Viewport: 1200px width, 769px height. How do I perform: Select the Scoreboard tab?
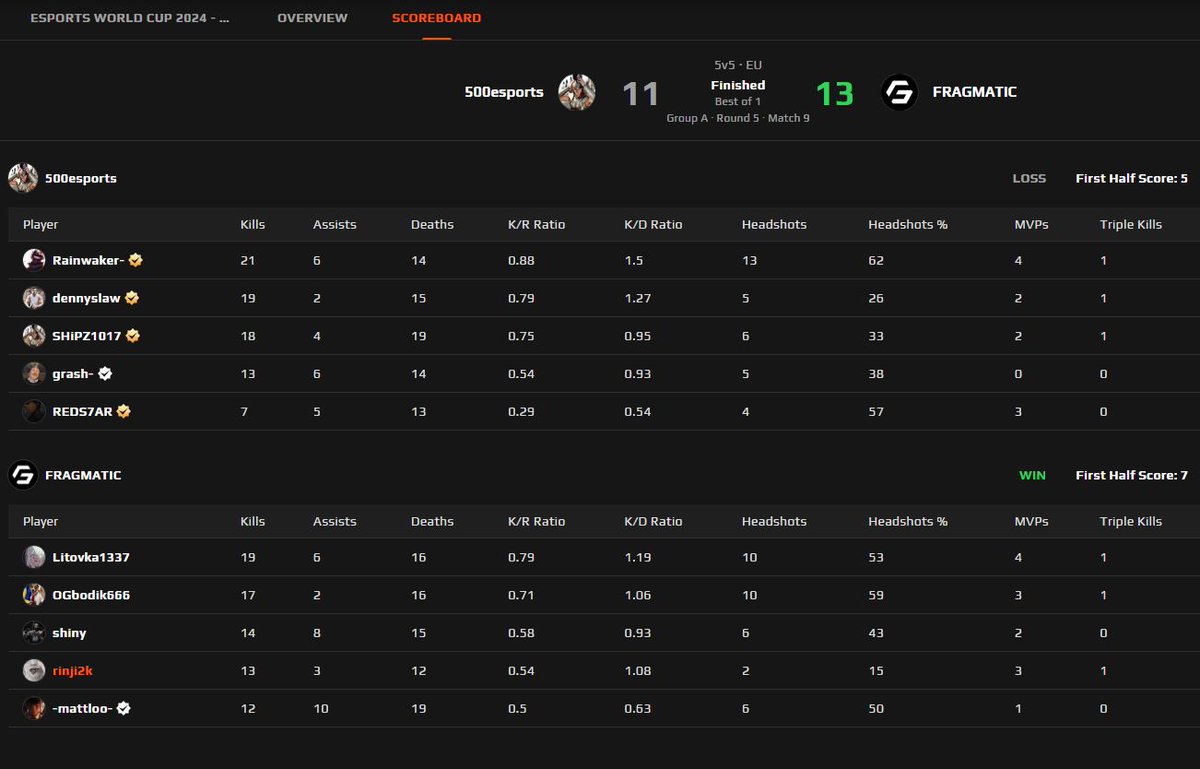point(436,18)
